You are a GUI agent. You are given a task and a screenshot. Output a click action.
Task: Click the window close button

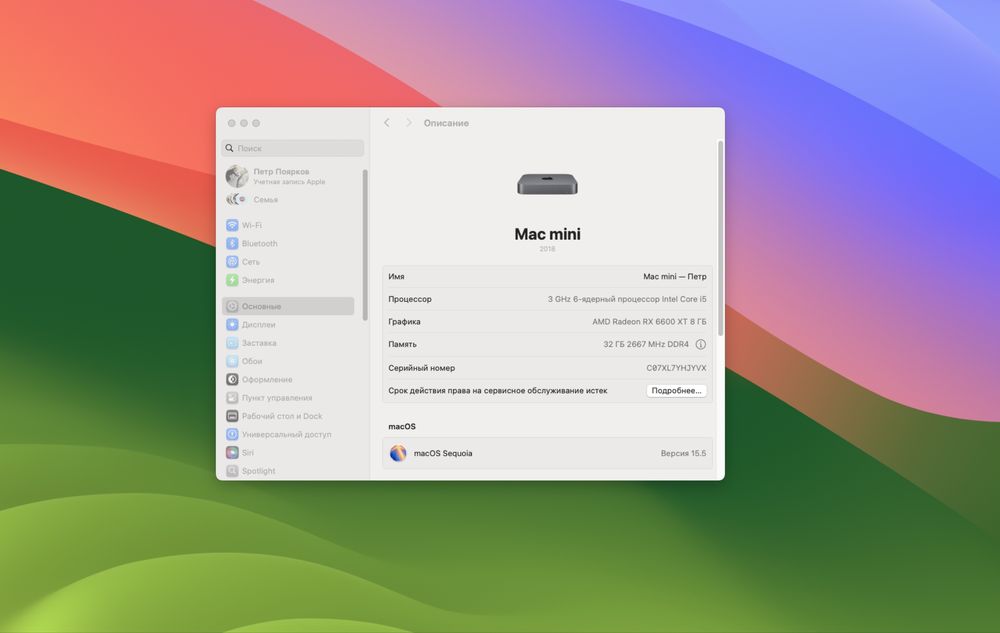pos(232,123)
